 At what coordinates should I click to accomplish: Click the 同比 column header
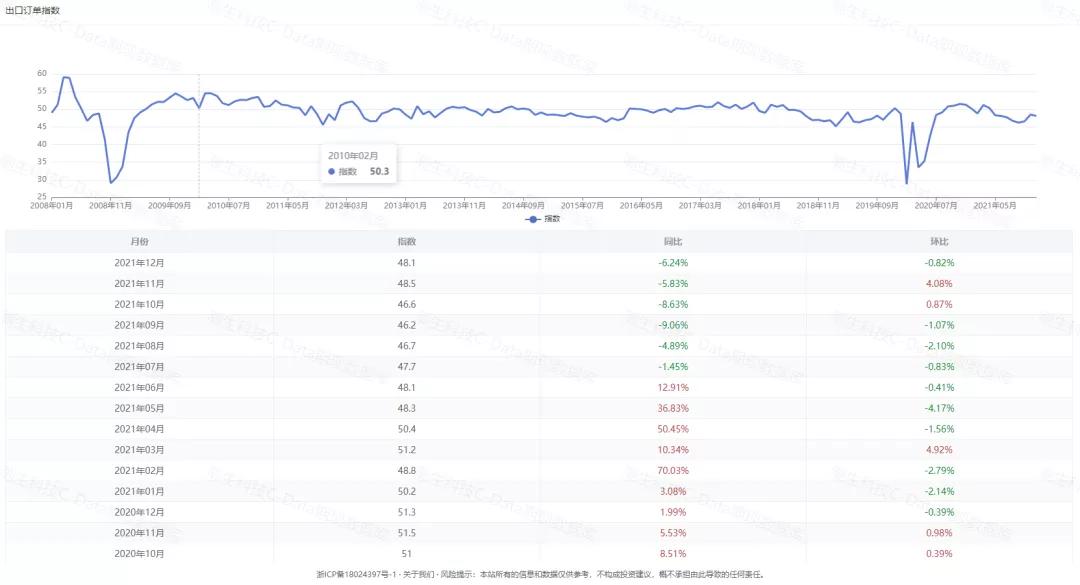tap(673, 242)
